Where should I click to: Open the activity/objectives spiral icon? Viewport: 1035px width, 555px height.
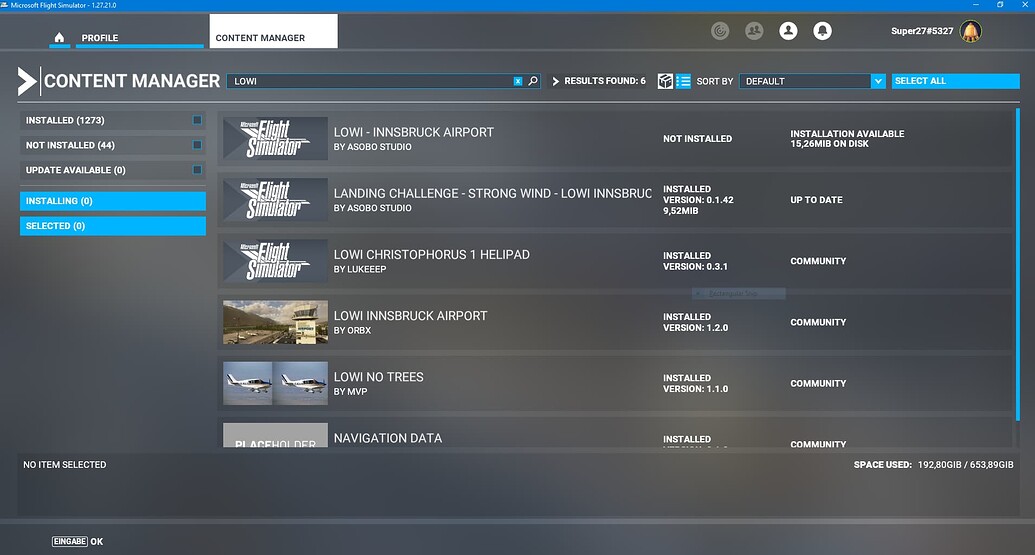click(720, 30)
